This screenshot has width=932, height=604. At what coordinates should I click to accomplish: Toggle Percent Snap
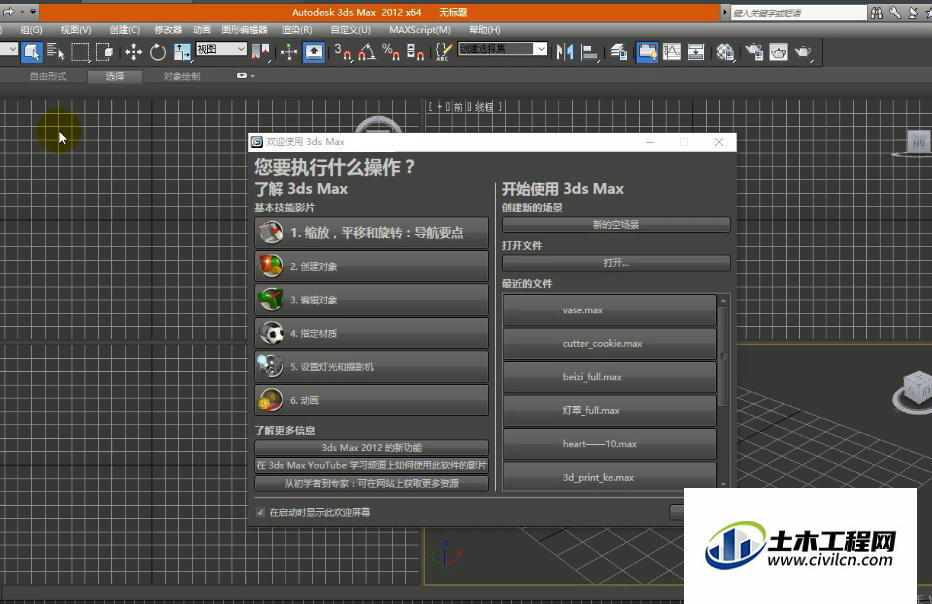(x=391, y=52)
